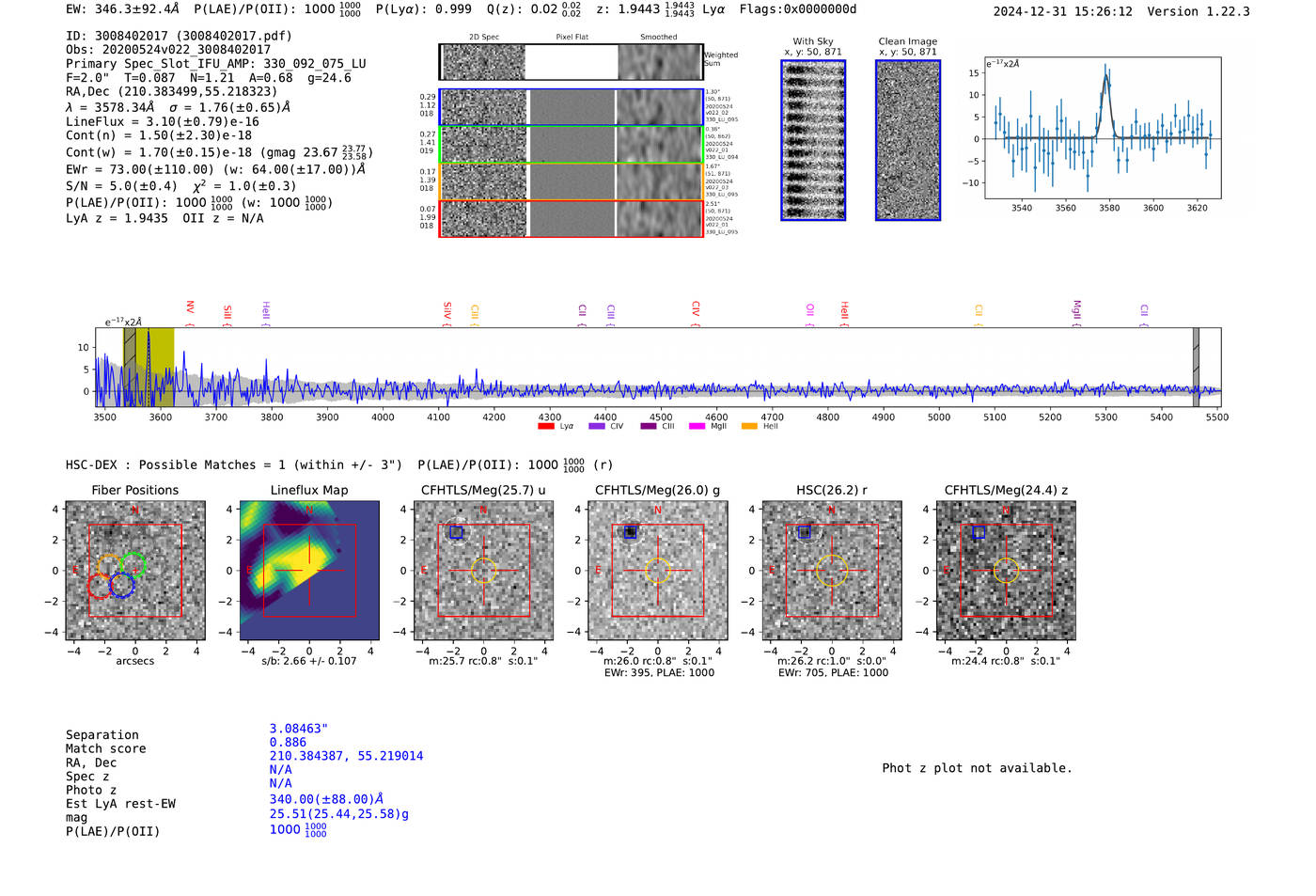The image size is (1316, 896).
Task: Select the With Sky cutout image
Action: pyautogui.click(x=813, y=140)
